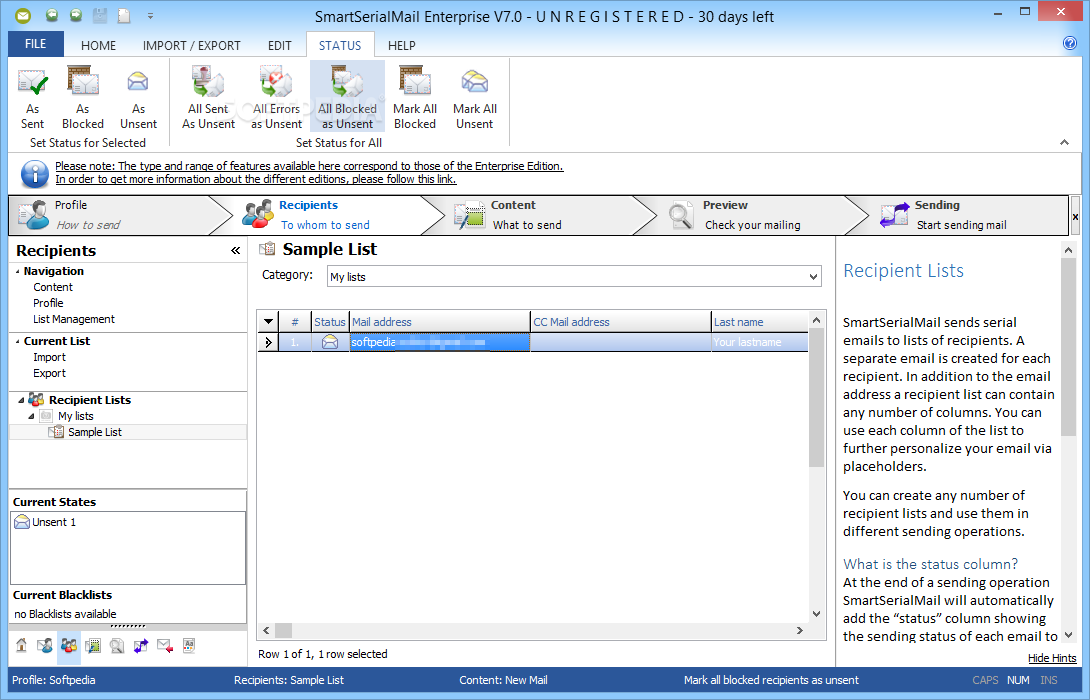Click the SmartSerialMail envelope app icon
The width and height of the screenshot is (1090, 700).
click(24, 15)
